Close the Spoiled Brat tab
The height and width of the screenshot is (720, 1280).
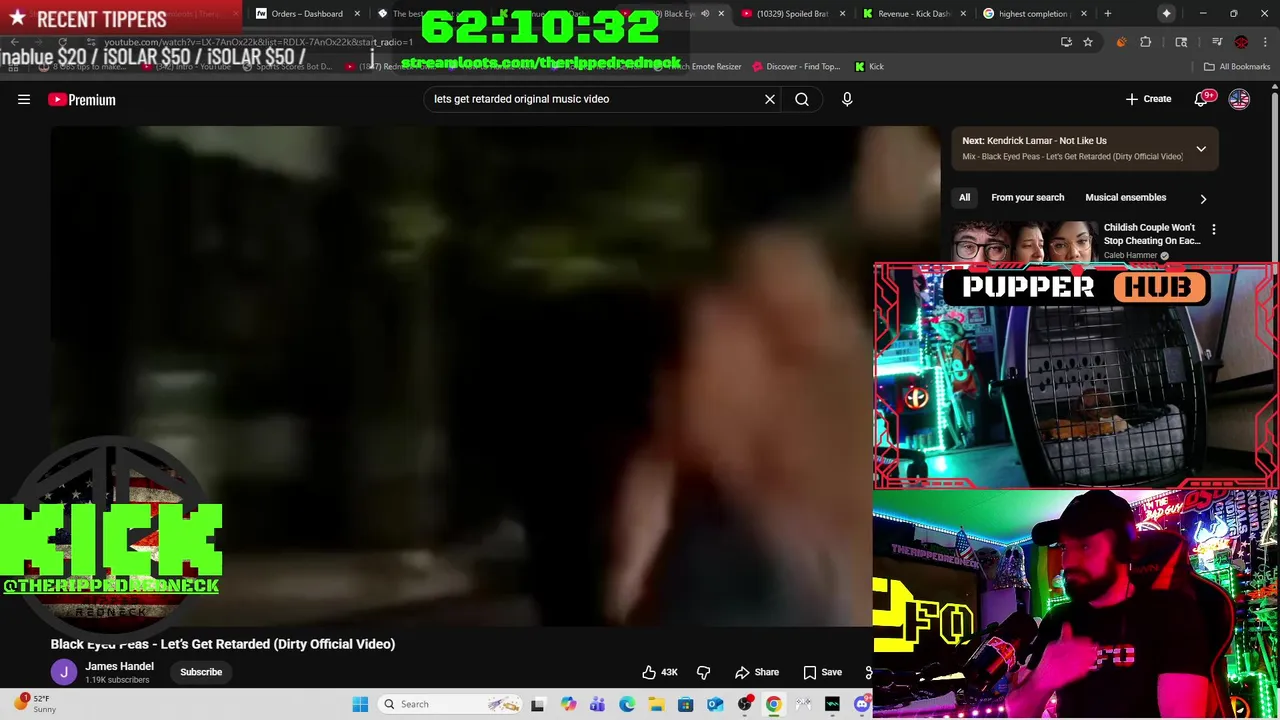pos(842,13)
